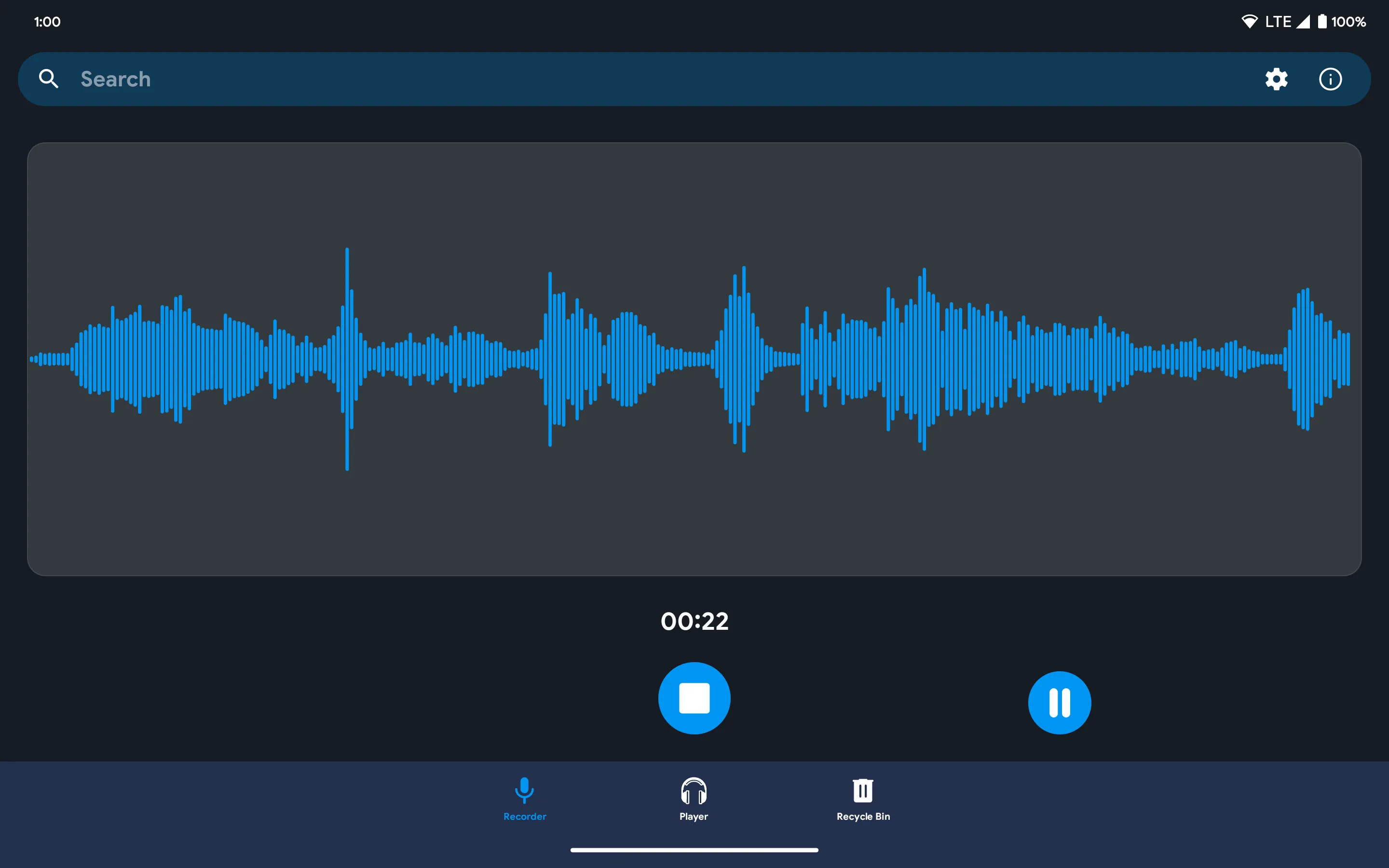The image size is (1389, 868).
Task: Toggle stop on current recording
Action: point(694,698)
